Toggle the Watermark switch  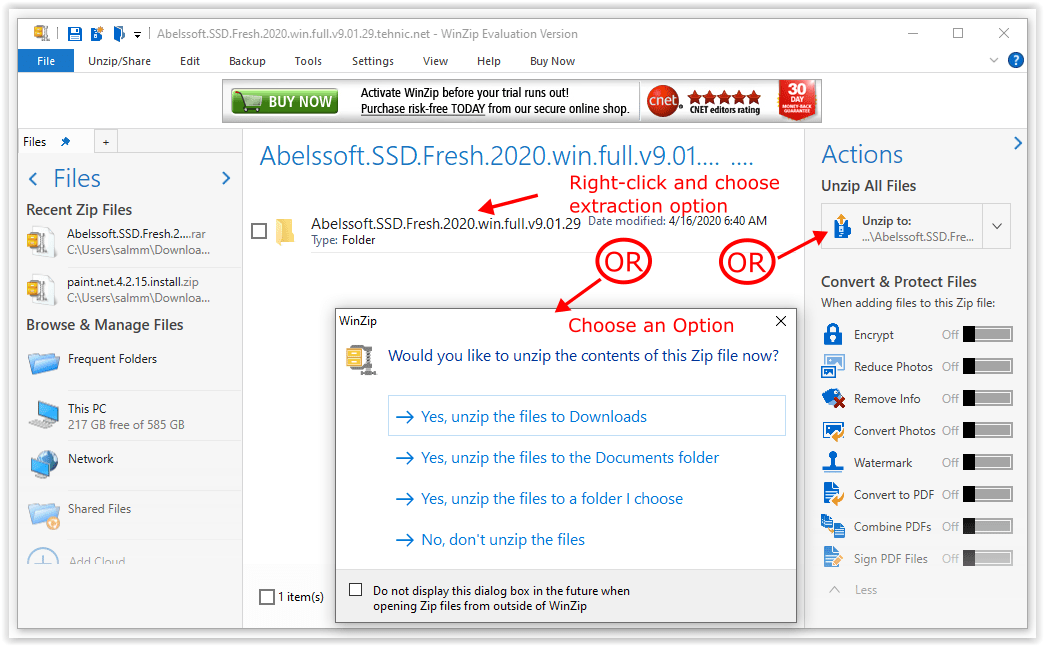(988, 462)
